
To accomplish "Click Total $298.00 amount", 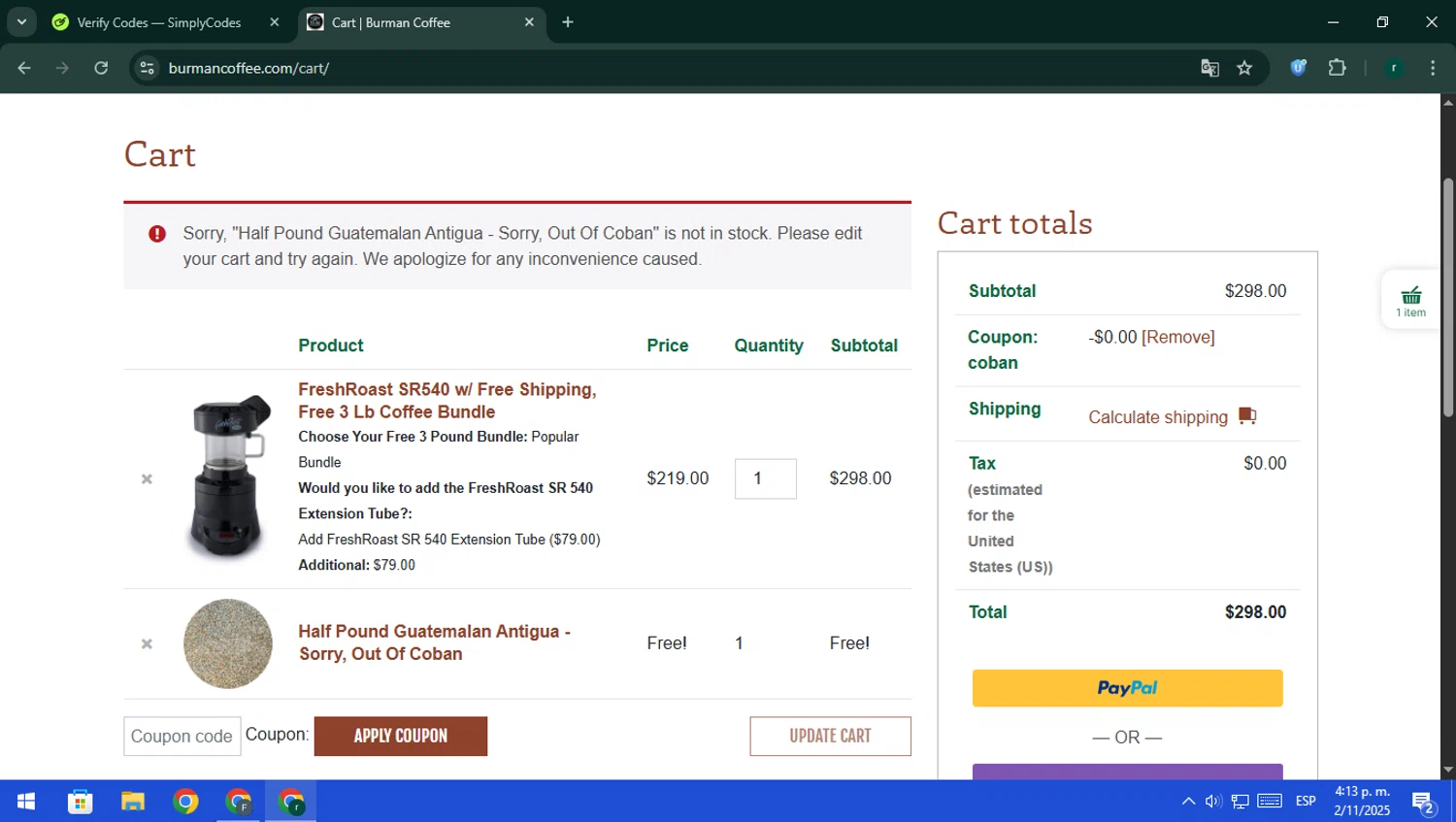I will click(x=1255, y=612).
